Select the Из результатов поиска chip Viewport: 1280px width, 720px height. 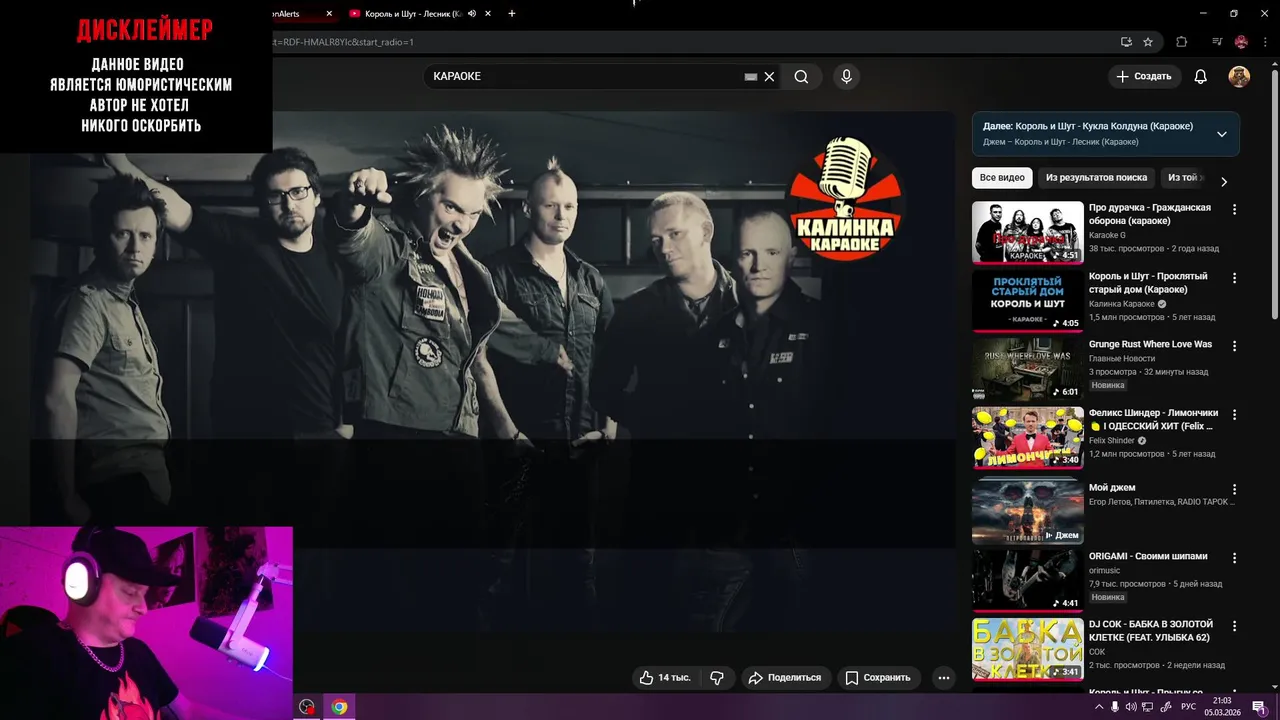point(1096,177)
